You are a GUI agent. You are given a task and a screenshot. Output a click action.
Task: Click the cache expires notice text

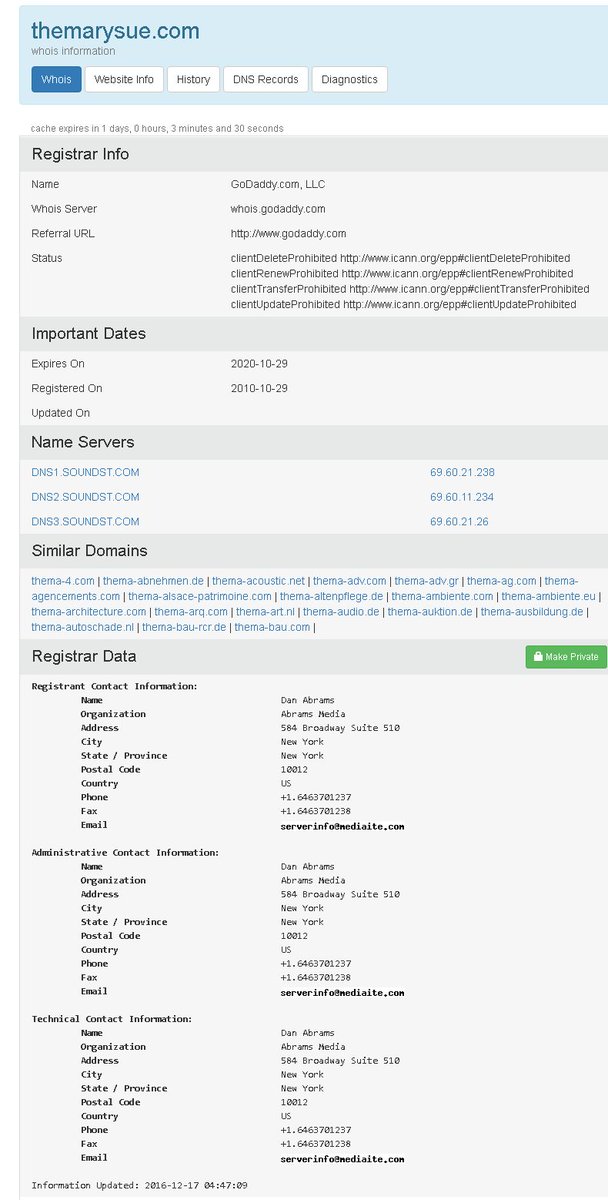(157, 128)
